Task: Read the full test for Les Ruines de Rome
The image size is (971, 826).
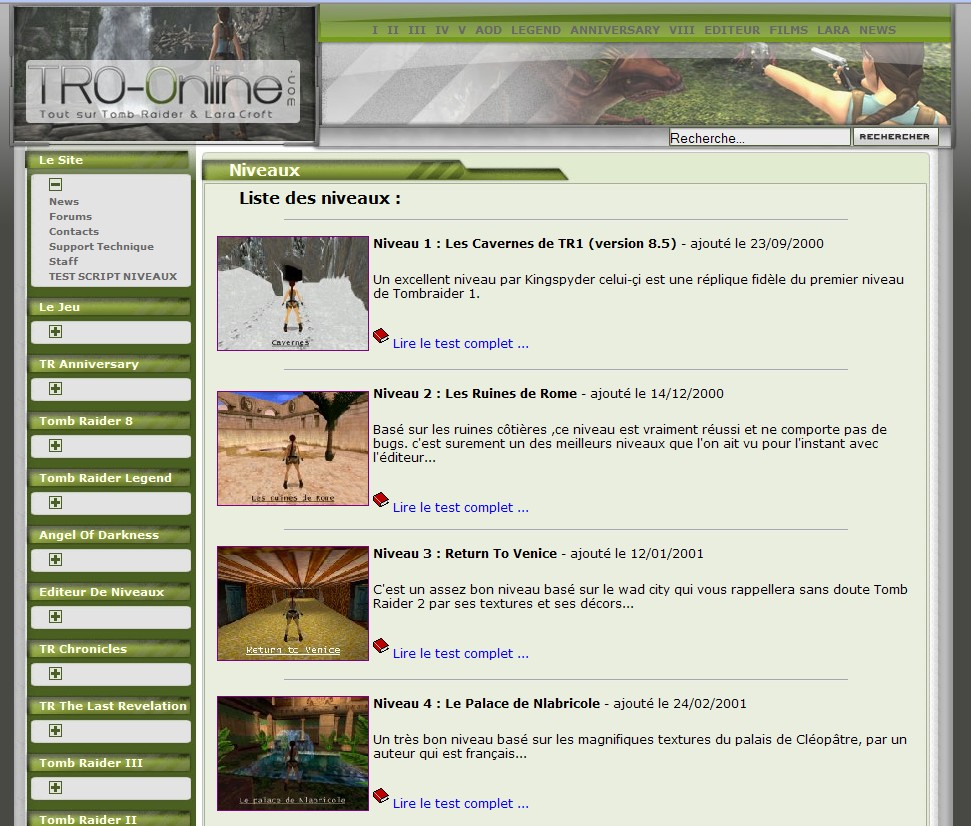Action: coord(461,508)
